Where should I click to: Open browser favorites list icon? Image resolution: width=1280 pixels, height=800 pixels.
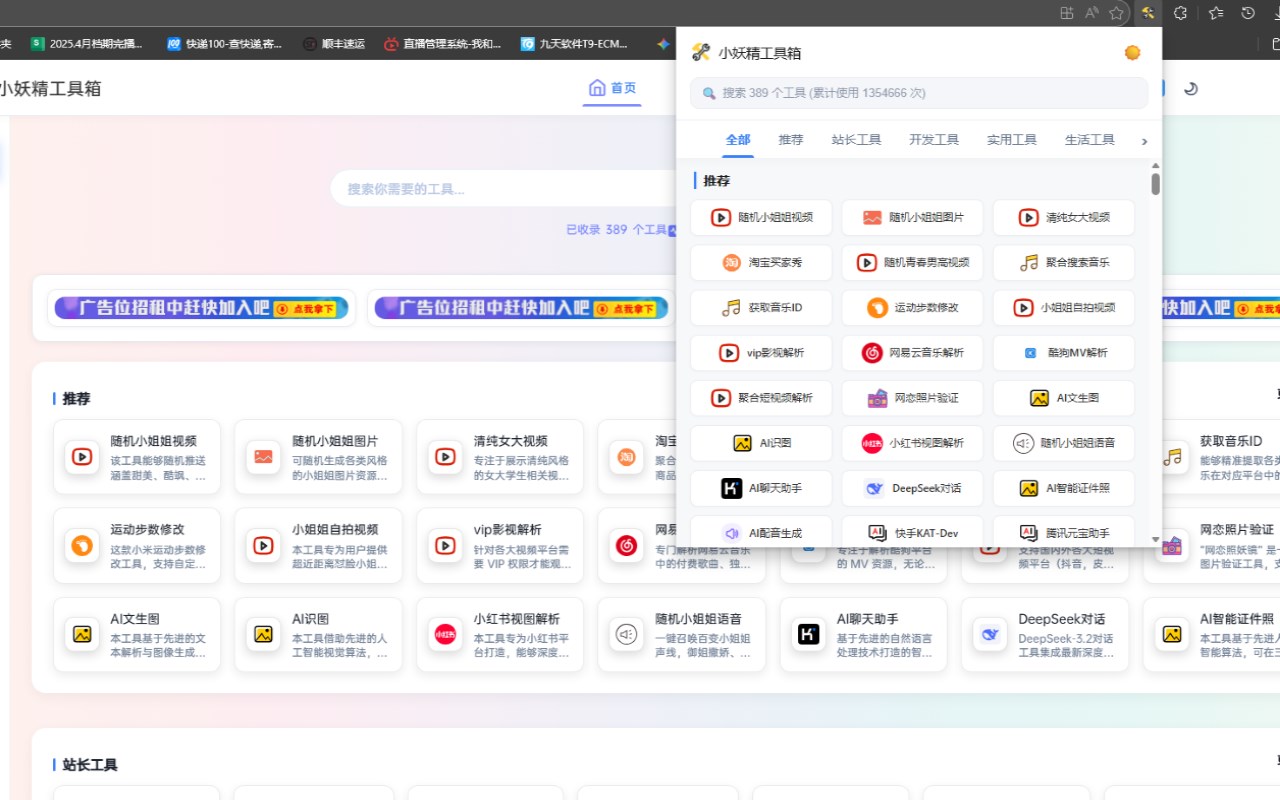tap(1215, 13)
